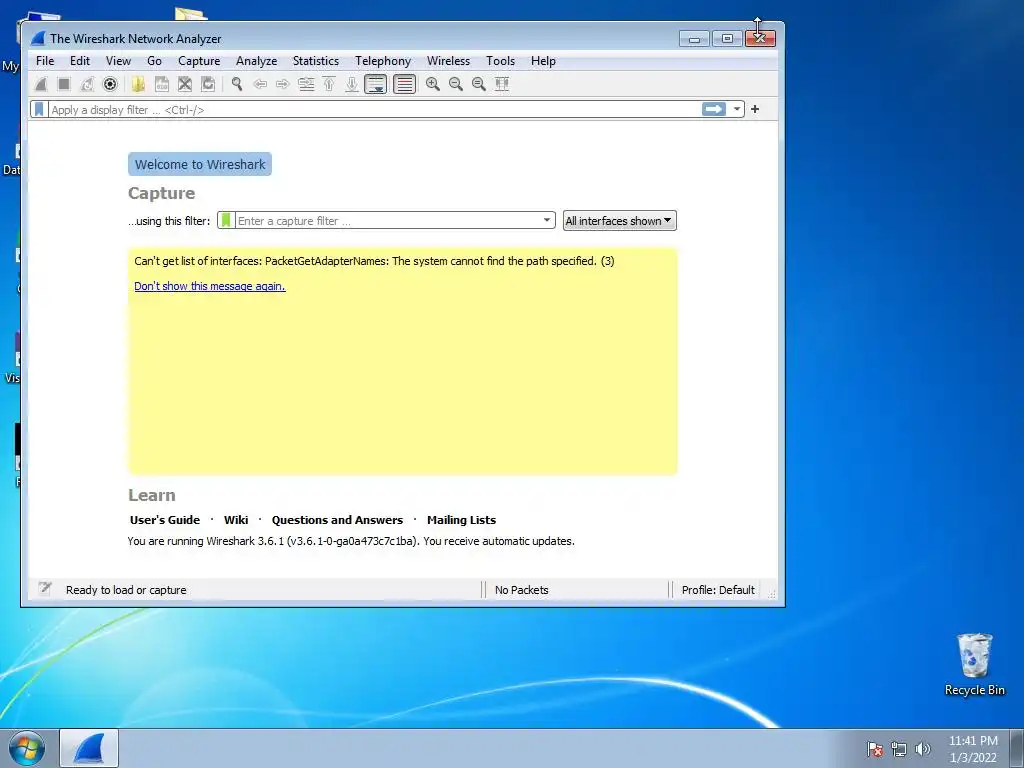This screenshot has width=1024, height=768.
Task: Click the Go to specified packet icon
Action: click(x=306, y=84)
